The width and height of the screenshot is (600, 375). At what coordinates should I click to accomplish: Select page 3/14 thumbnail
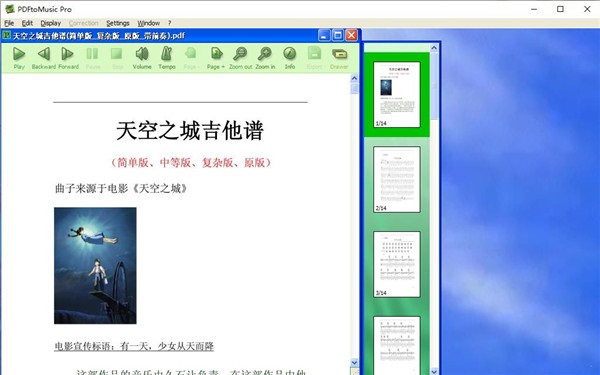click(x=397, y=264)
